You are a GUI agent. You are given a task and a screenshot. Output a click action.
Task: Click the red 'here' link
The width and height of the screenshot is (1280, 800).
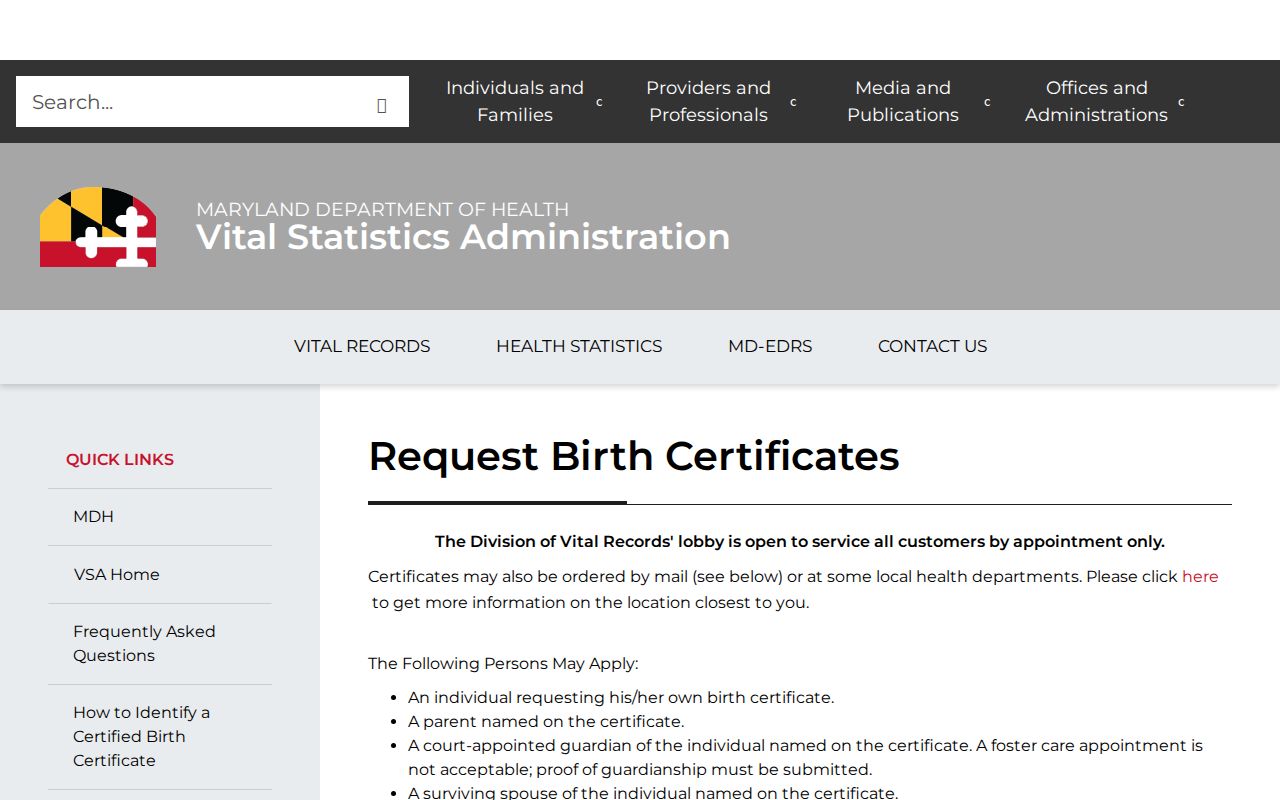(x=1200, y=577)
